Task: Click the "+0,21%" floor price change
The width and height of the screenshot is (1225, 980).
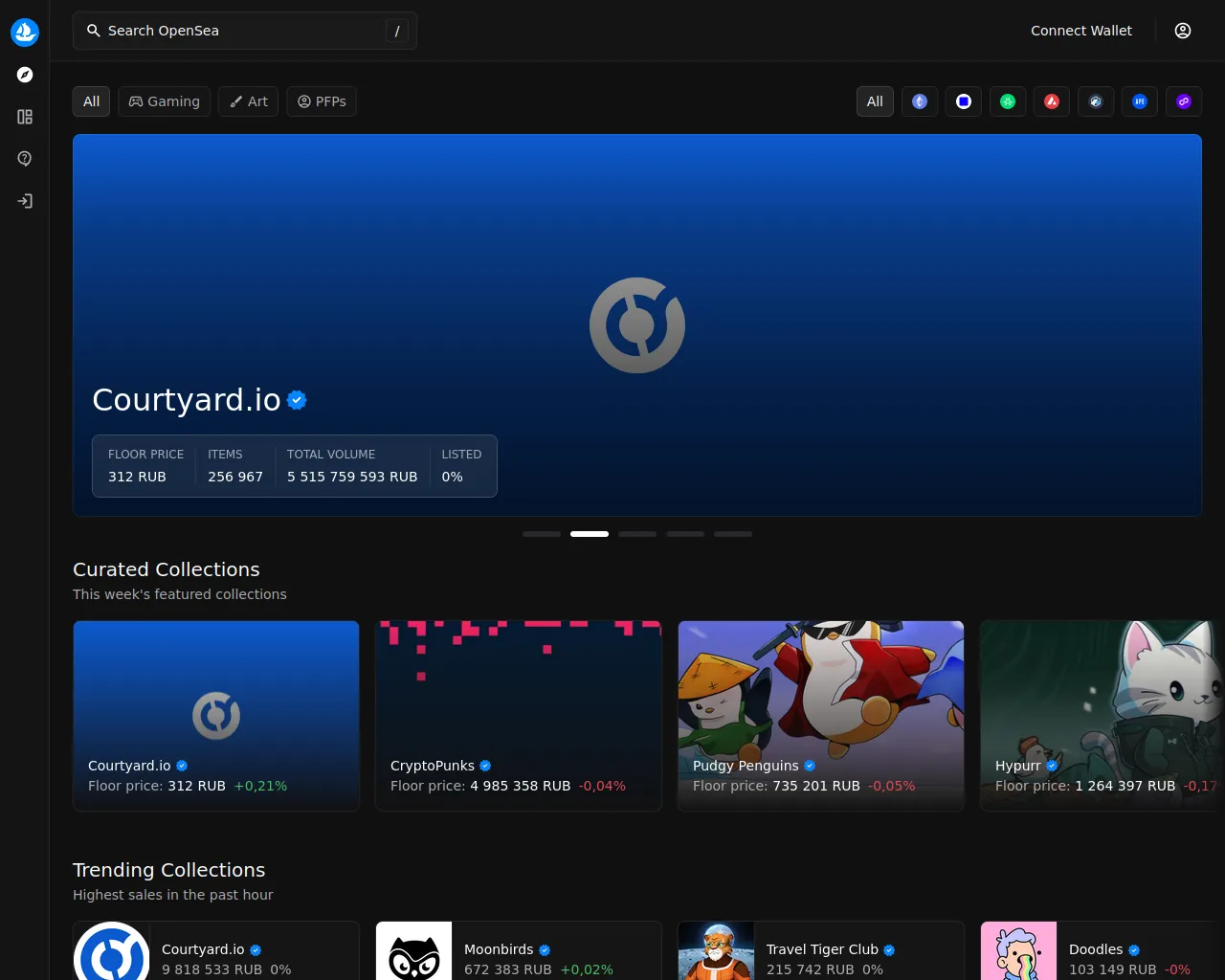Action: (260, 786)
